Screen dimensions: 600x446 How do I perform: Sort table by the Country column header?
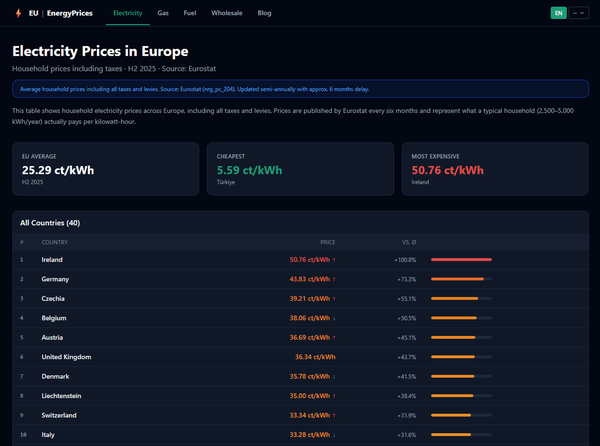55,243
